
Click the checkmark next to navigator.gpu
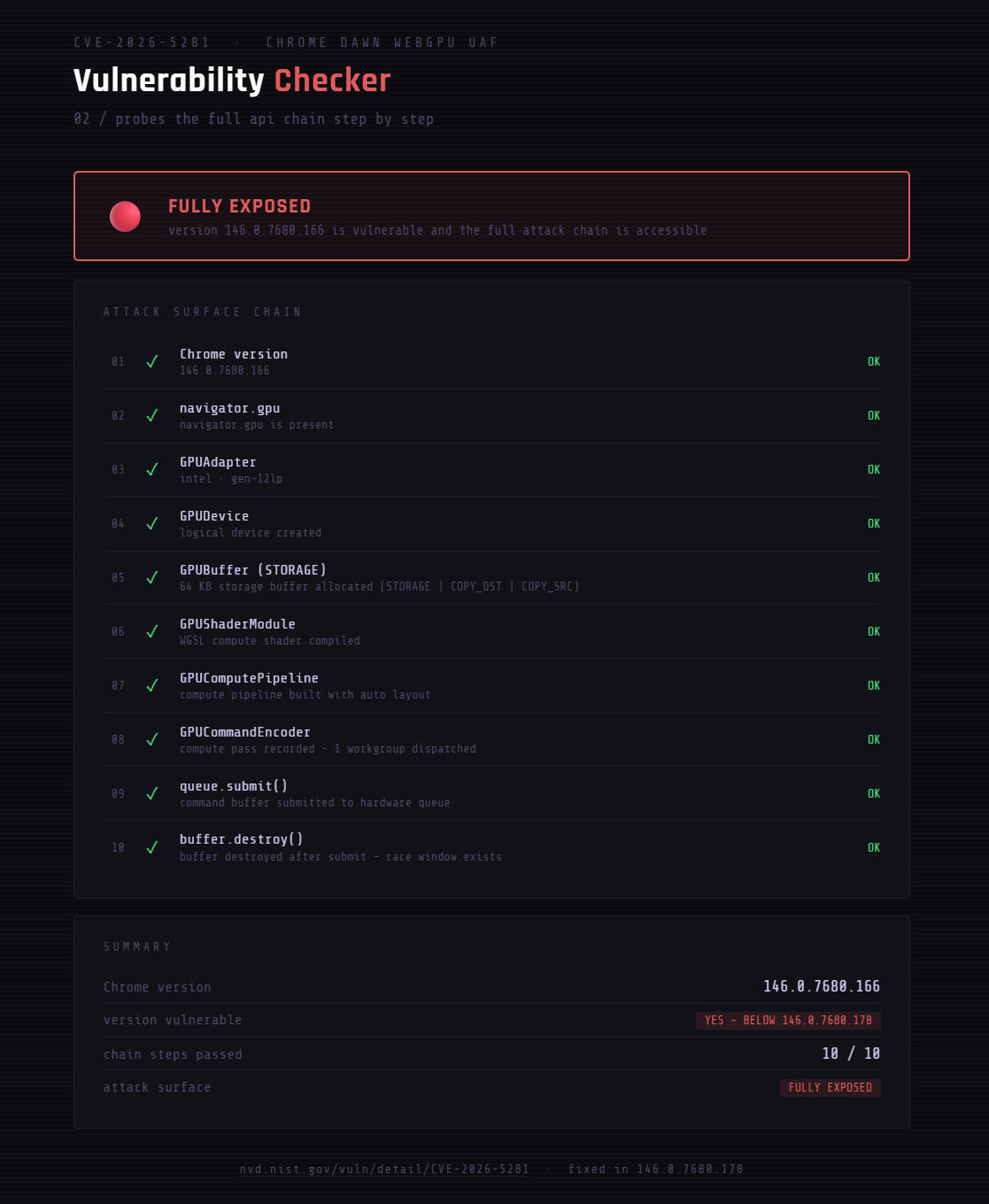(152, 415)
